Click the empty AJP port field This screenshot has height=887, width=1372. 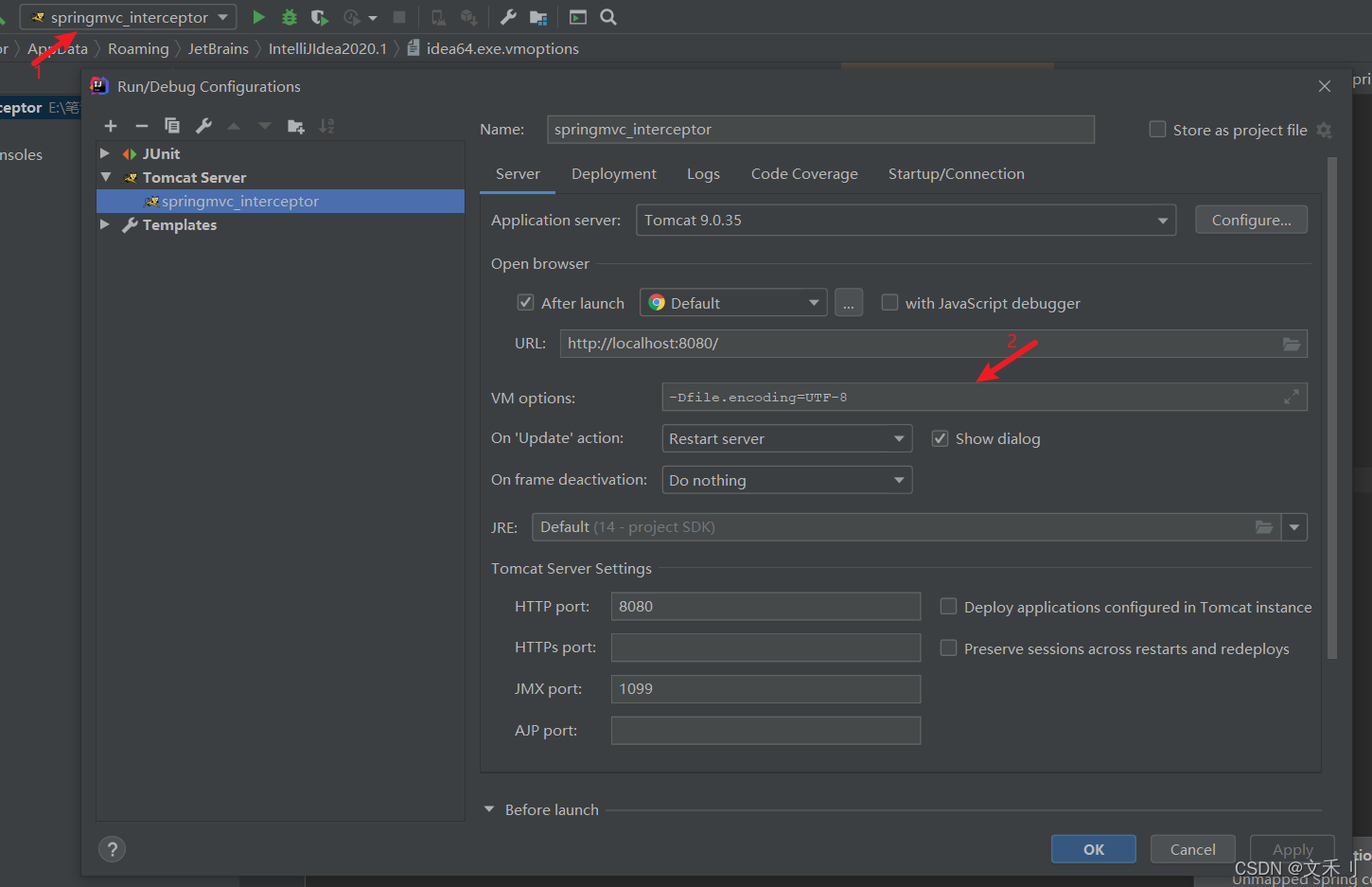pos(765,731)
